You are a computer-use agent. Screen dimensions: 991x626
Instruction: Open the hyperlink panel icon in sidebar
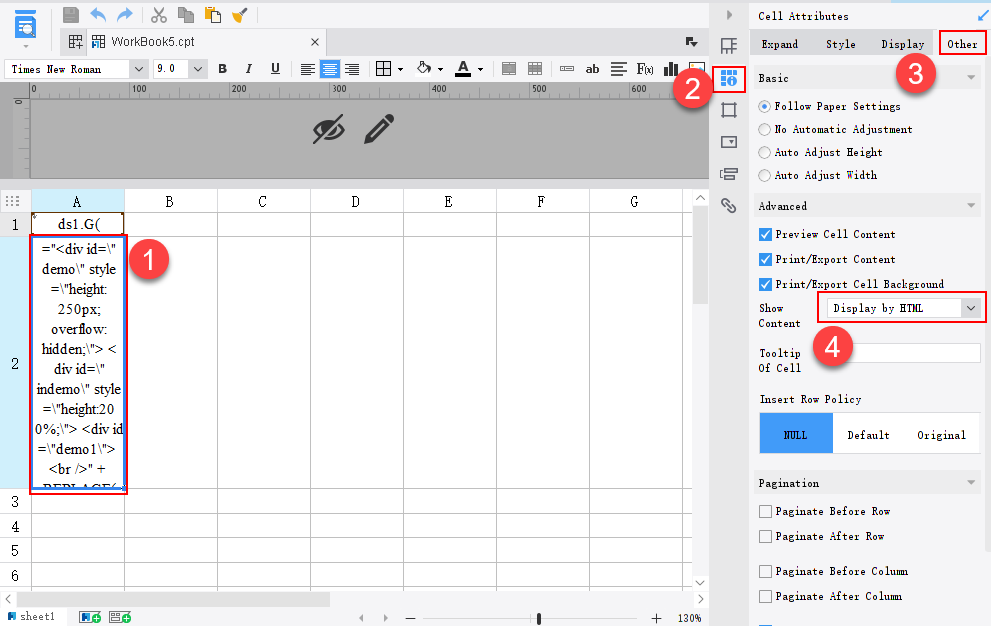click(x=729, y=206)
